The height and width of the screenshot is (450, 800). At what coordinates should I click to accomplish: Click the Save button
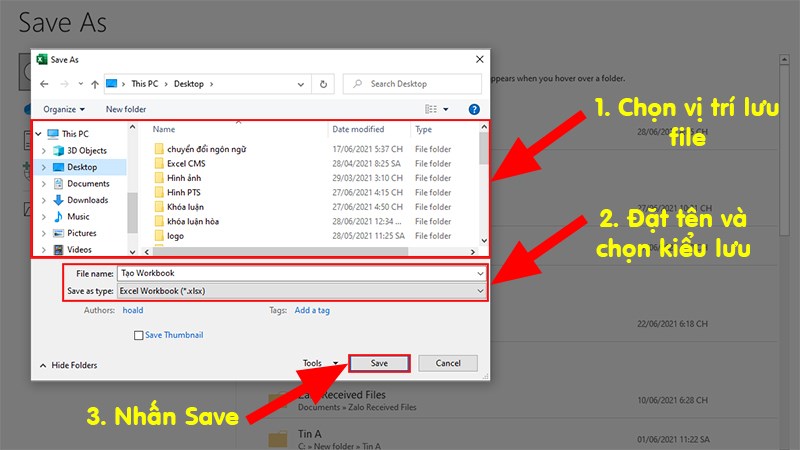tap(379, 363)
